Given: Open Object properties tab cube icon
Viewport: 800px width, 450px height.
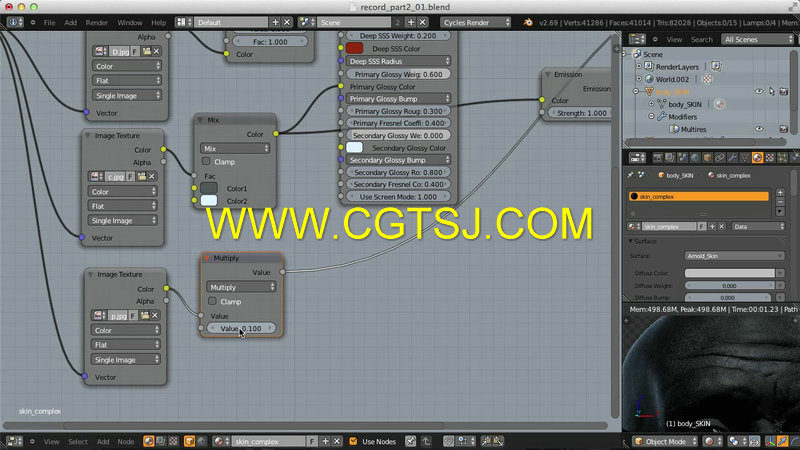Looking at the screenshot, I should tap(707, 158).
